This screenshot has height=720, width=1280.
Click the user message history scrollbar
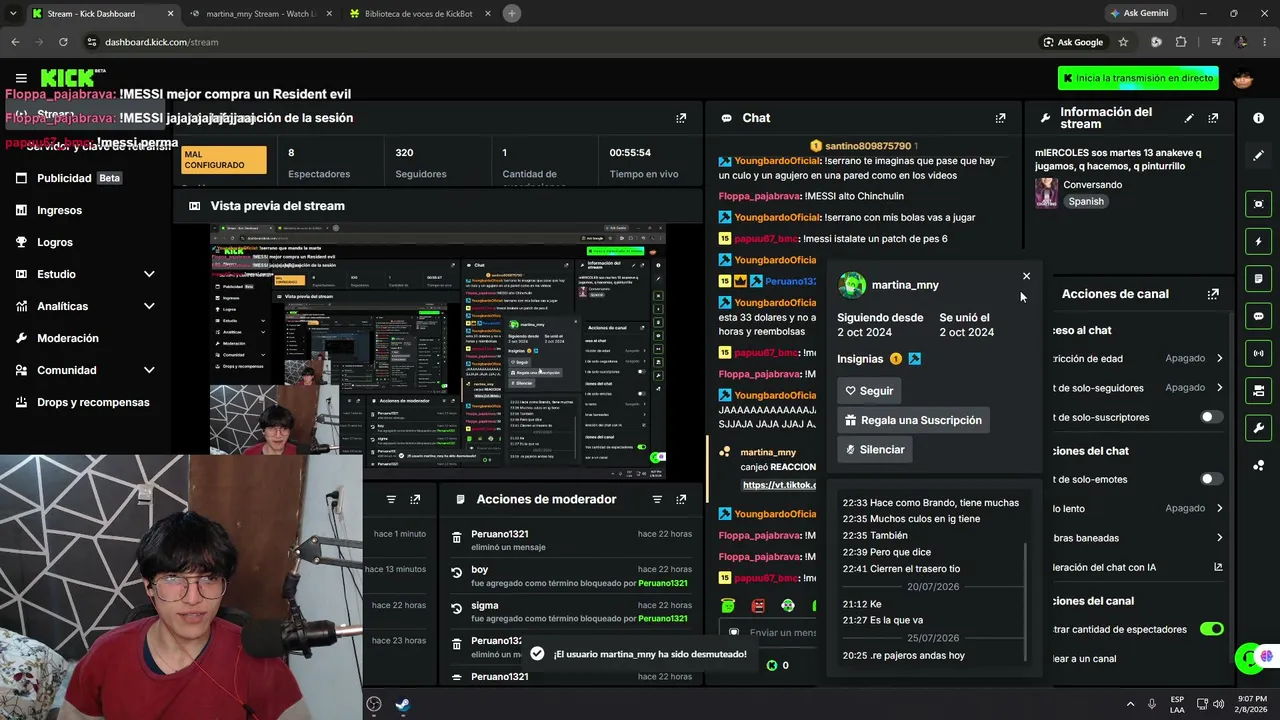1027,600
